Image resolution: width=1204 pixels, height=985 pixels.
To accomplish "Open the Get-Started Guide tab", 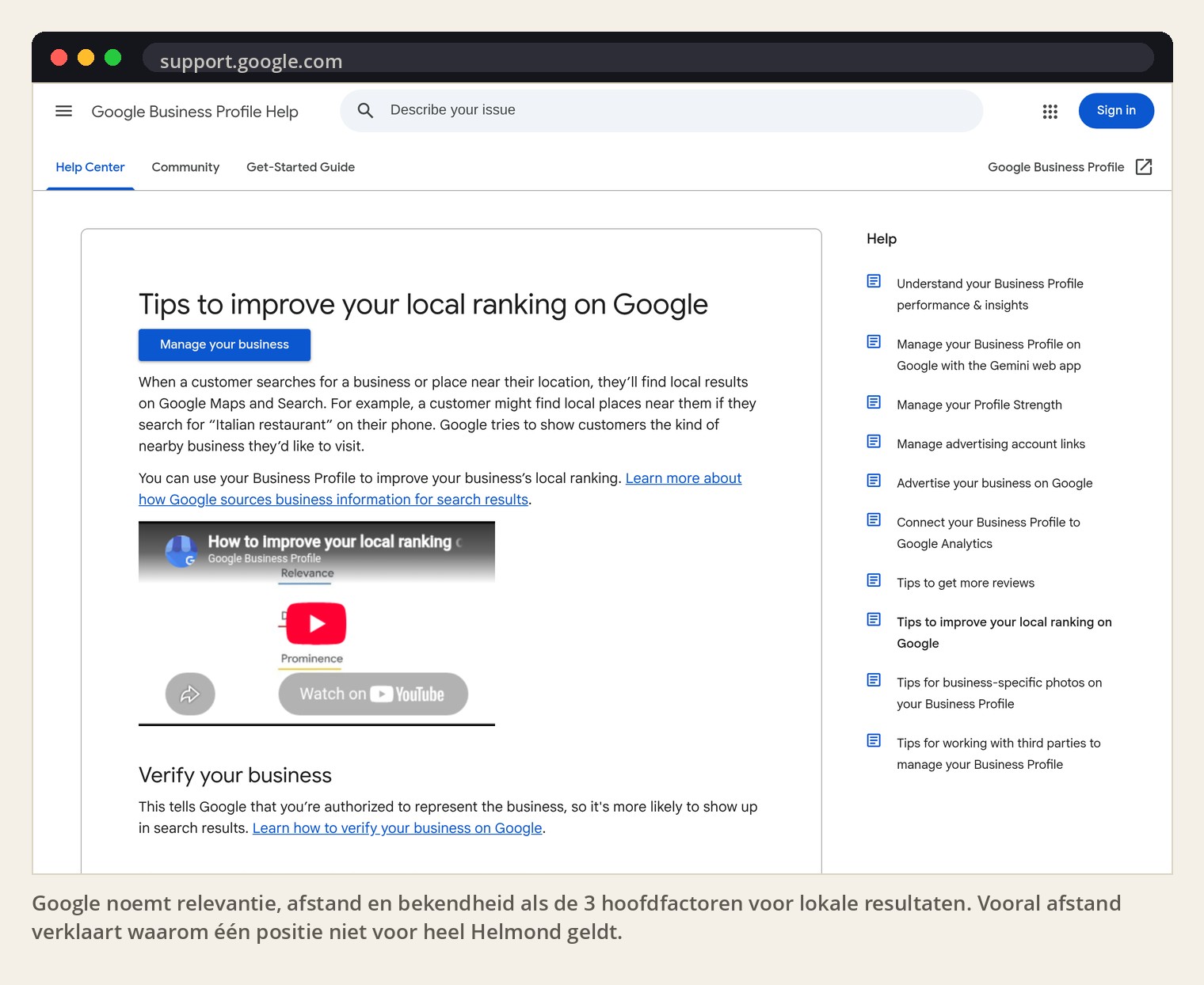I will (300, 167).
